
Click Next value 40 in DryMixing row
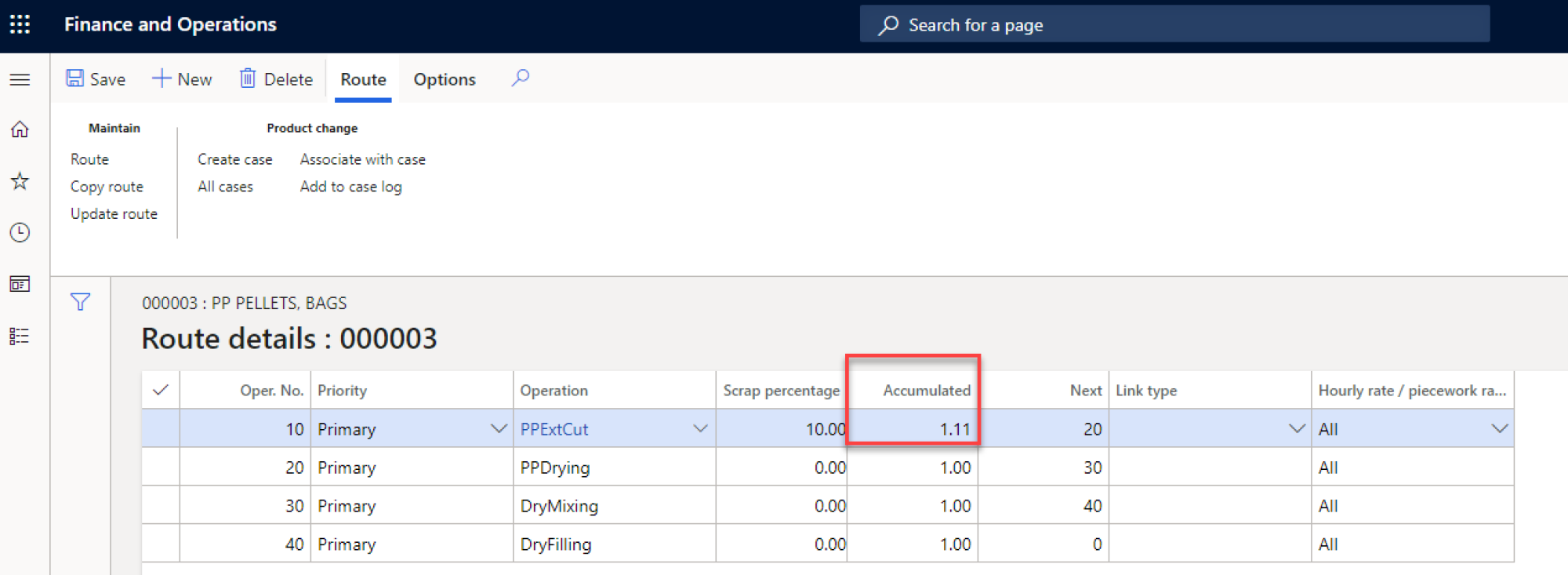point(1043,506)
